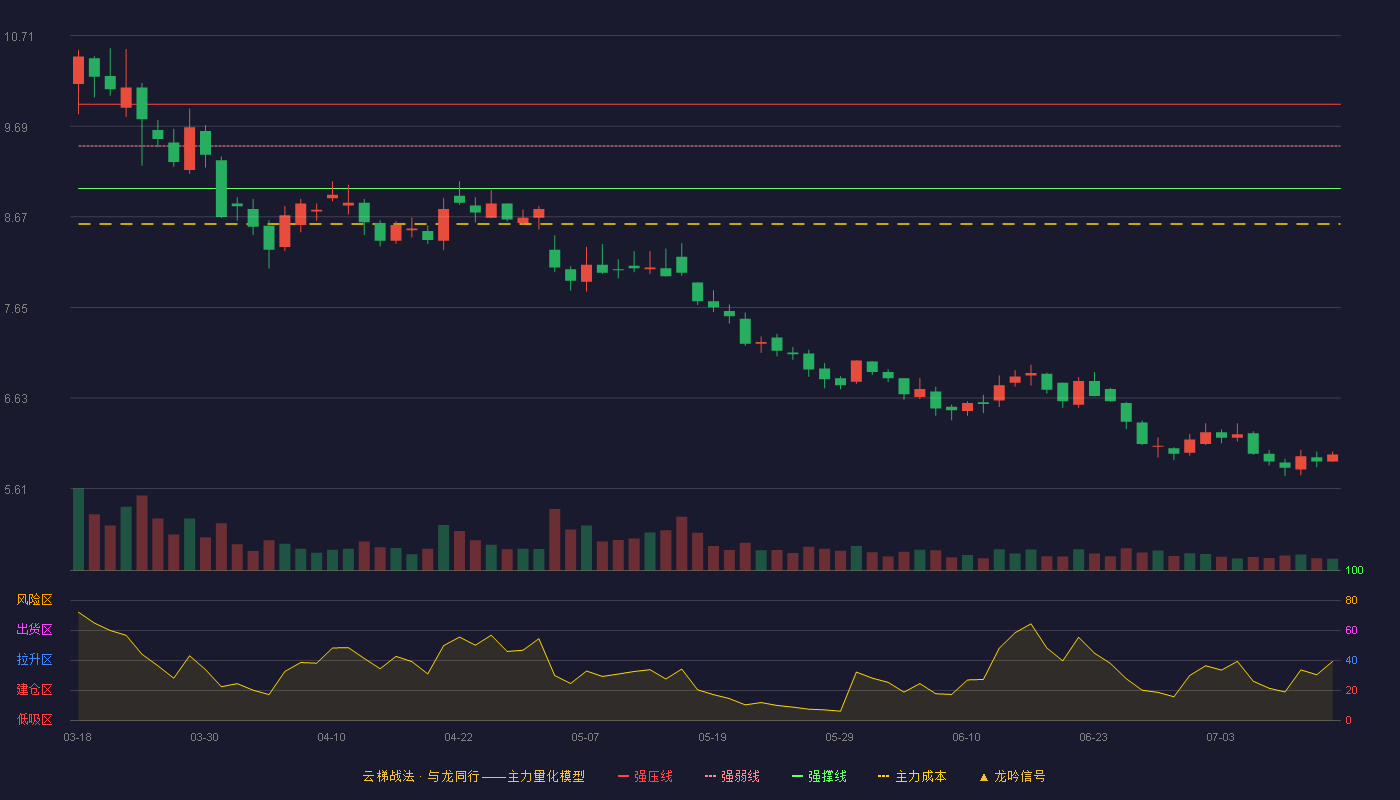Toggle the 强撑线 legend entry

pos(819,776)
